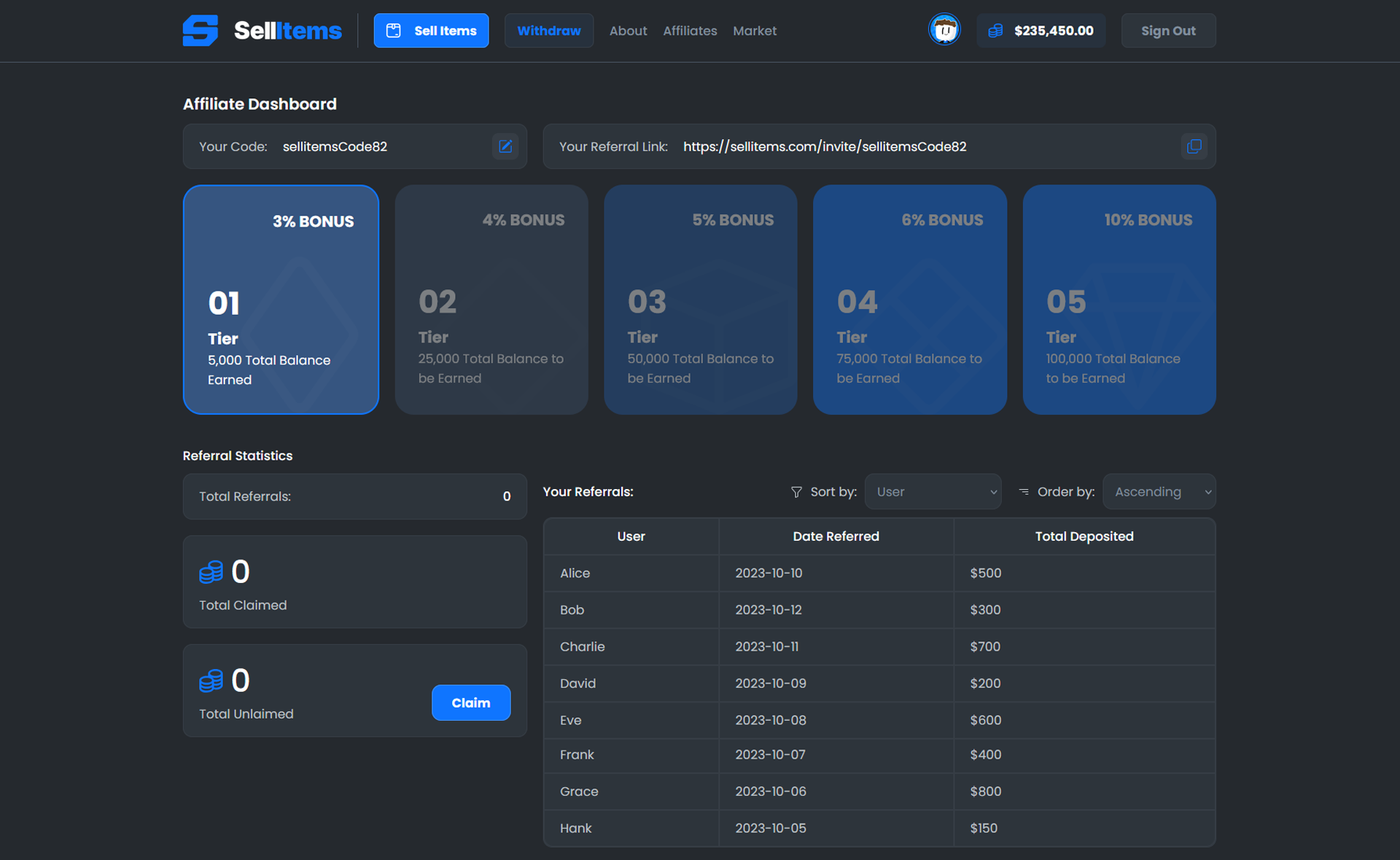Click date 2023-10-06 in Grace's row
Image resolution: width=1400 pixels, height=860 pixels.
(771, 791)
